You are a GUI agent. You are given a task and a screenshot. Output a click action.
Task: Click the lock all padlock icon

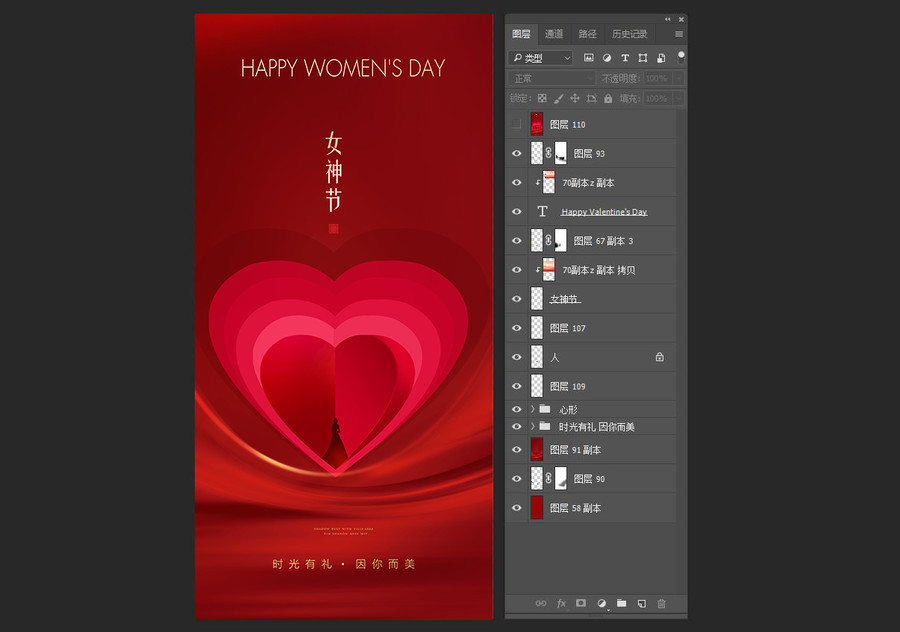[608, 98]
